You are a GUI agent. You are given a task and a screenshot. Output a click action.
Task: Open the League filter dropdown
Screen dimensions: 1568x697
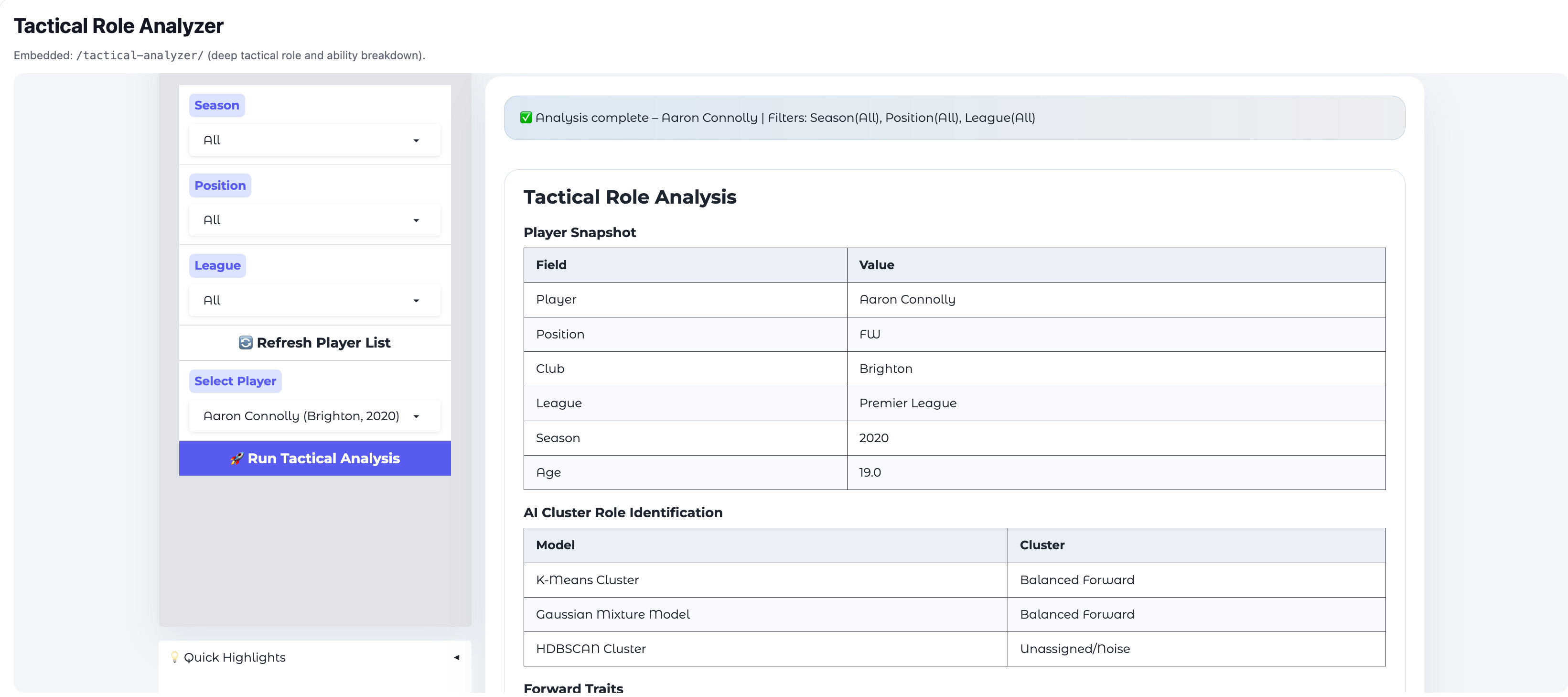(x=314, y=300)
